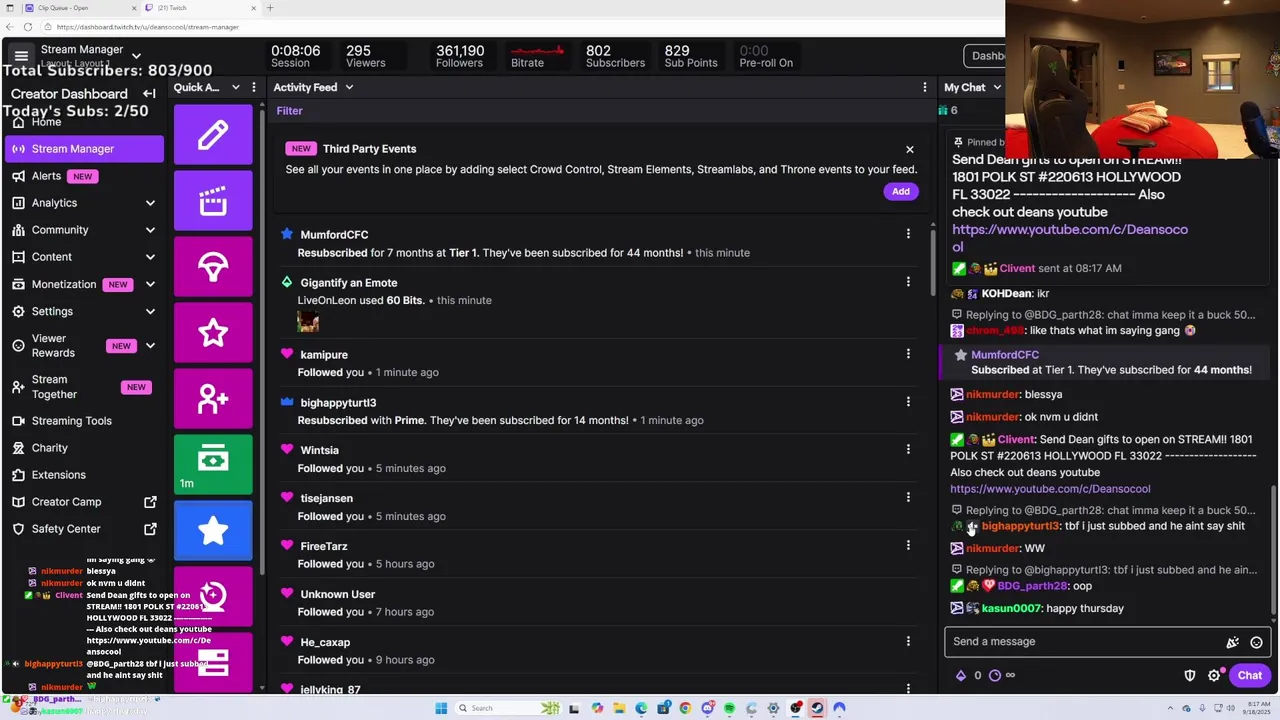This screenshot has width=1280, height=720.
Task: Expand the Content sidebar section
Action: click(x=150, y=257)
